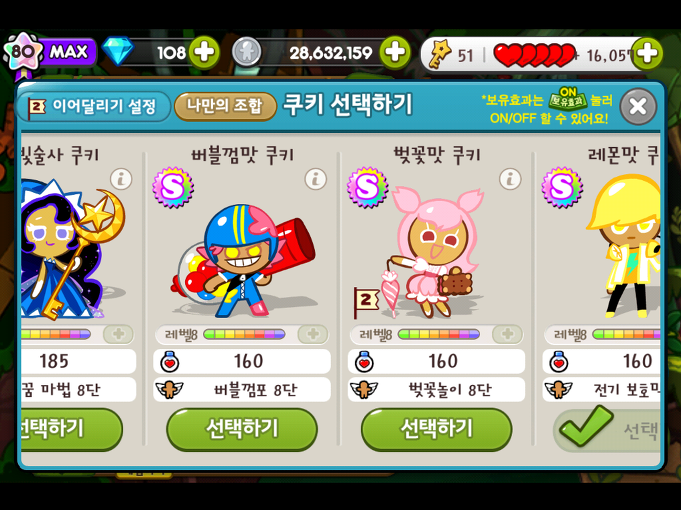Click the blue diamond crystal icon

(118, 51)
